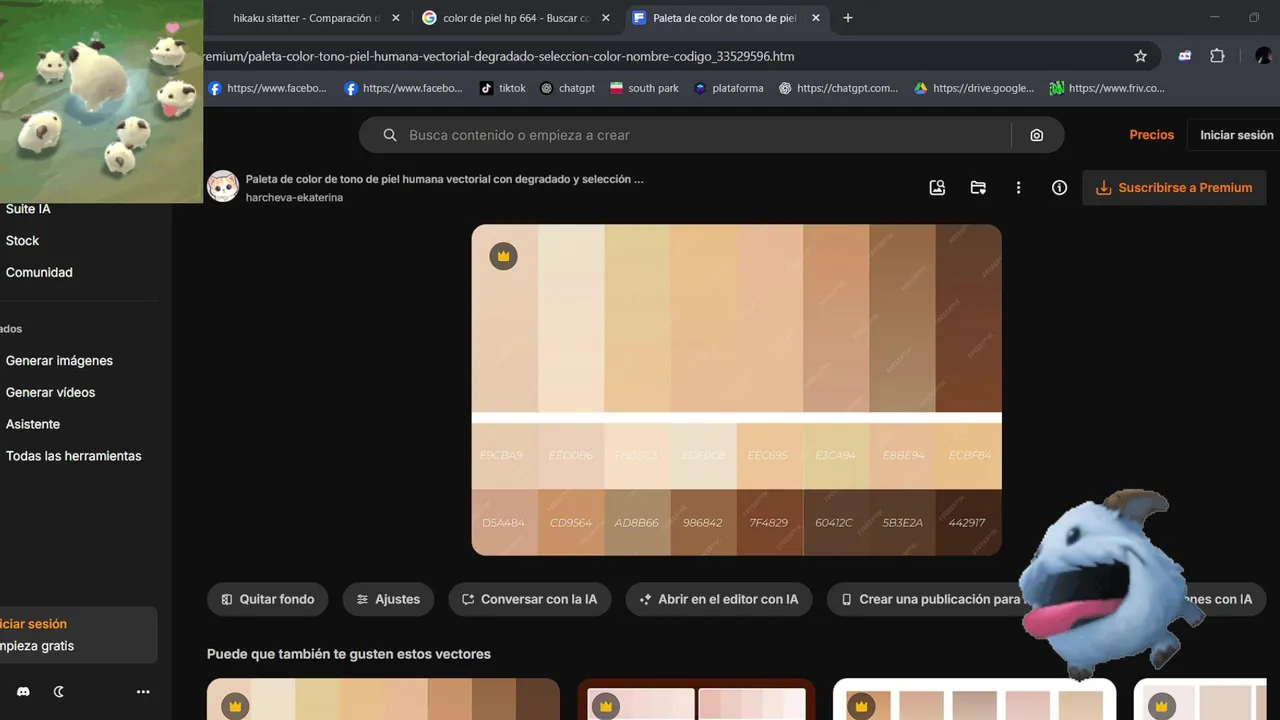
Task: Open the south park bookmark
Action: [x=644, y=88]
